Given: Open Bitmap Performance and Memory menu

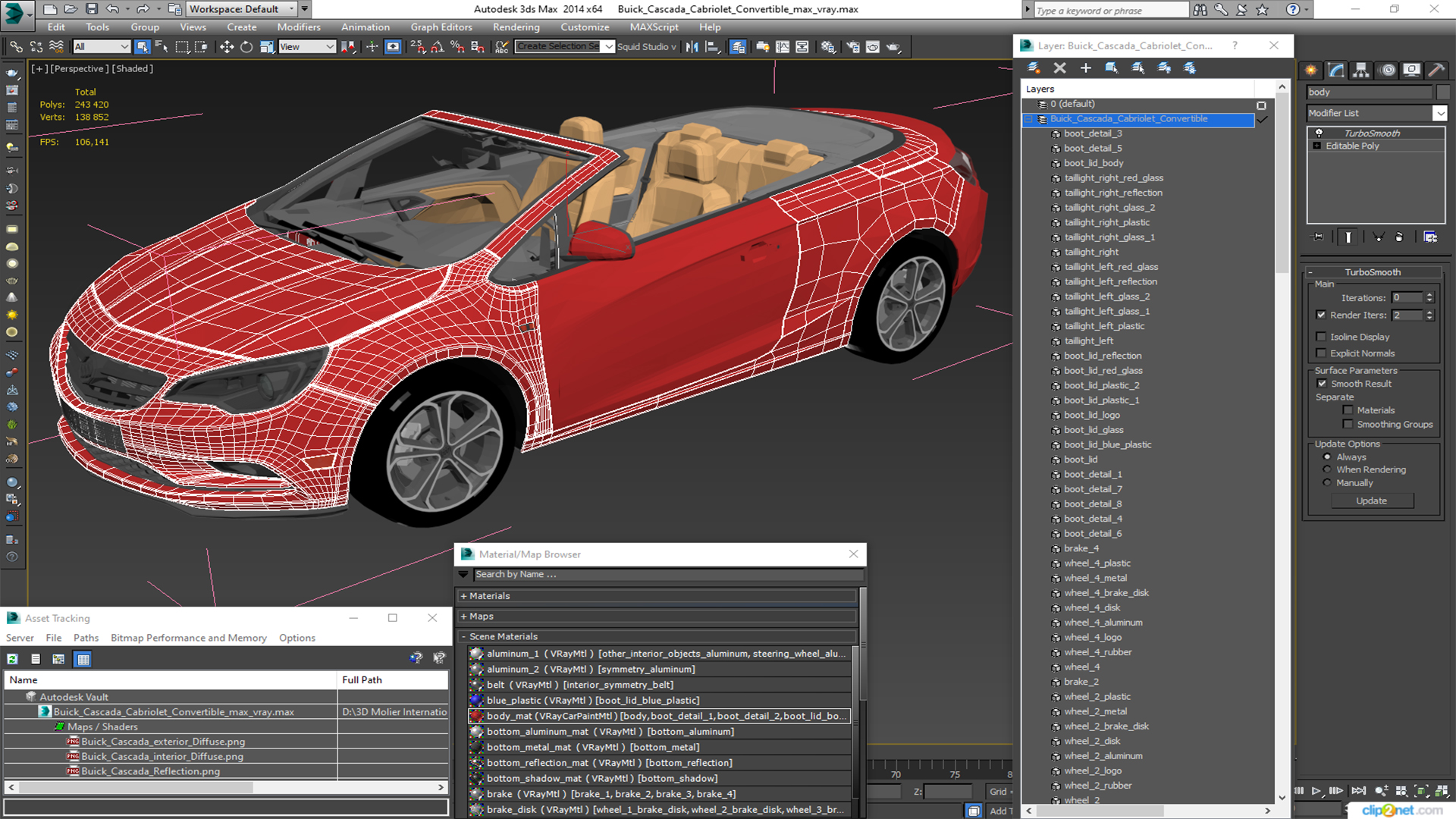Looking at the screenshot, I should click(189, 638).
